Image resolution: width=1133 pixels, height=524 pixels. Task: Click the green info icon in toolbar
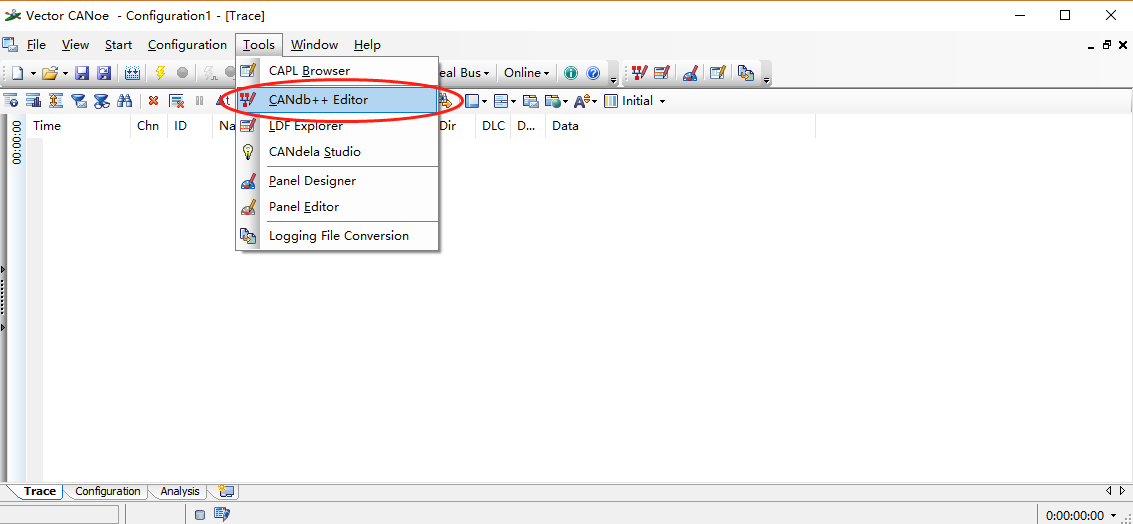pos(571,73)
